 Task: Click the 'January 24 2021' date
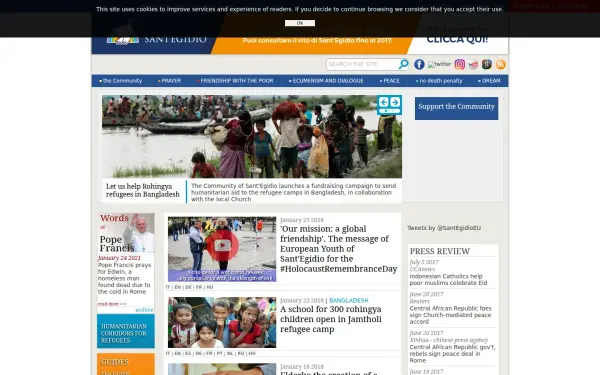[x=119, y=258]
